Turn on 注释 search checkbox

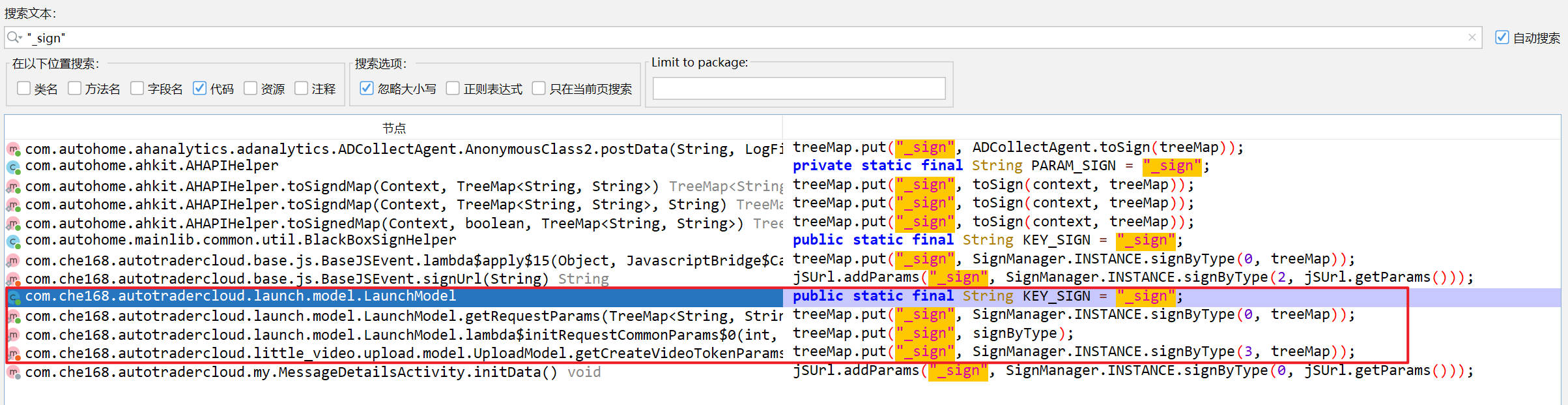coord(302,88)
